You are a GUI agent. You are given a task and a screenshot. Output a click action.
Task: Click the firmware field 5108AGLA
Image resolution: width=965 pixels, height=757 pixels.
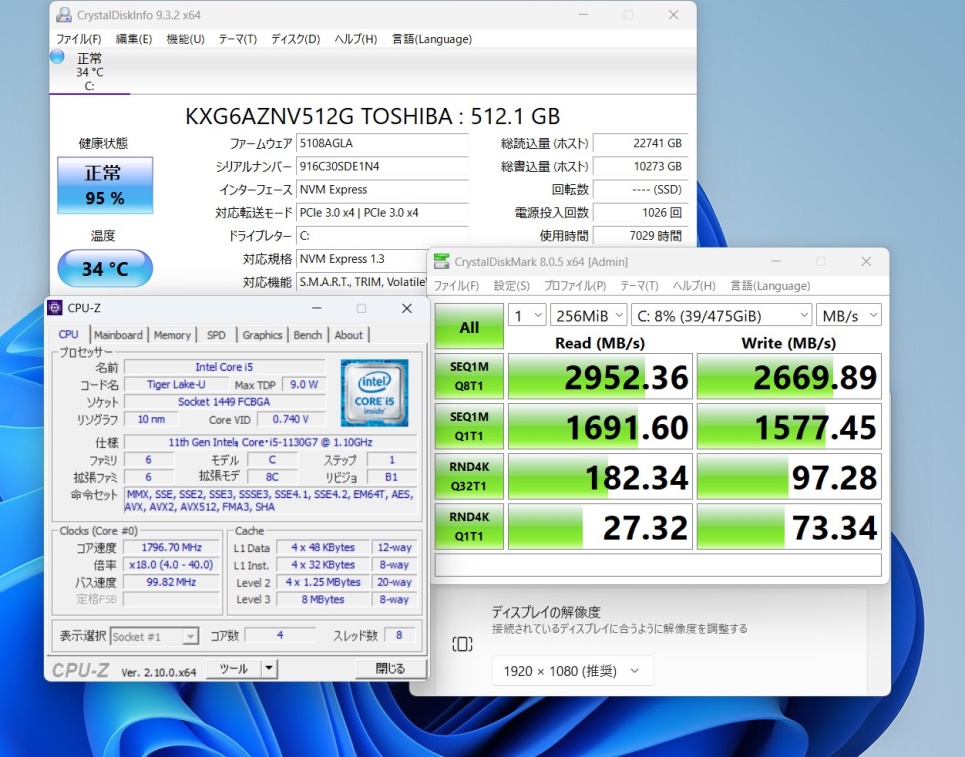[382, 143]
